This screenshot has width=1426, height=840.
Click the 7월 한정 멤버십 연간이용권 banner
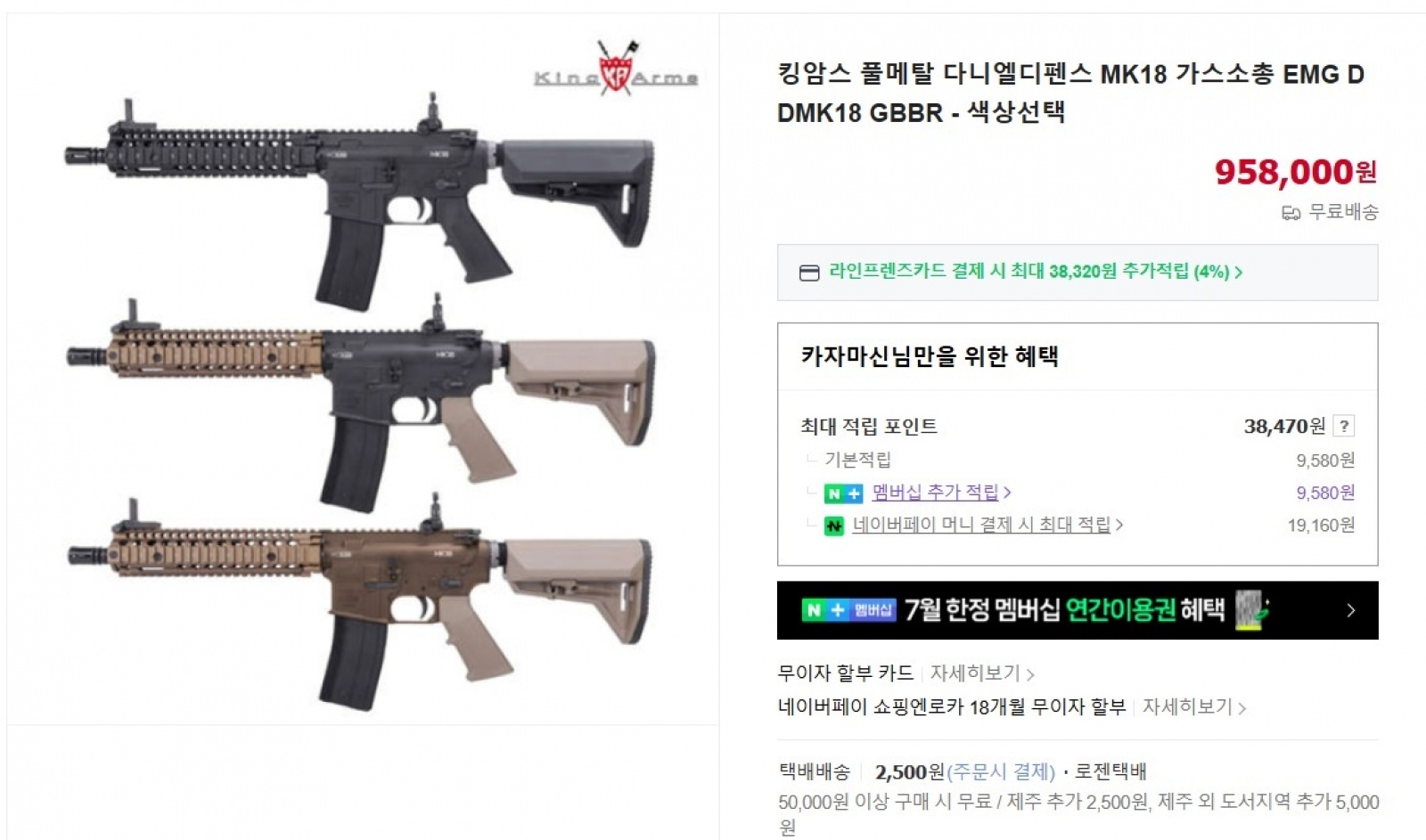point(1078,610)
